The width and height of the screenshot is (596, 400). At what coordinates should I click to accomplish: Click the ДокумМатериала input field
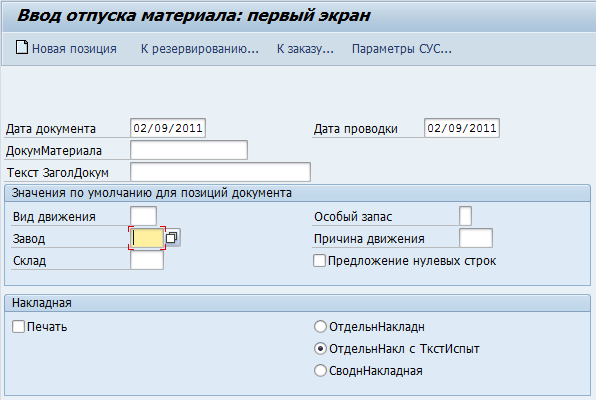[x=189, y=150]
